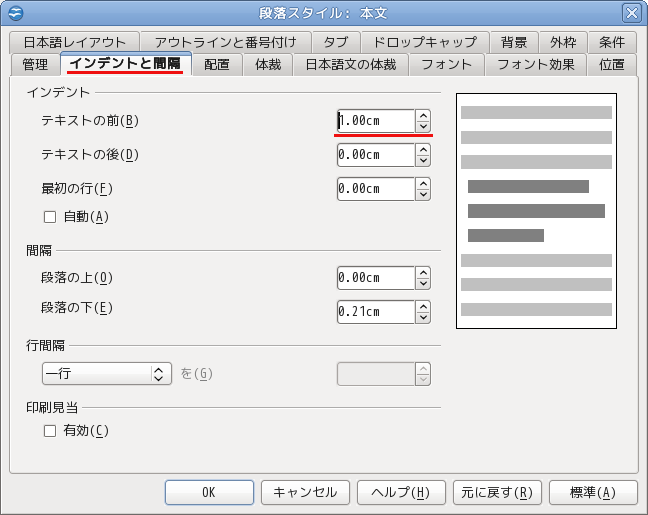Click the paragraph preview thumbnail
This screenshot has height=515, width=648.
tap(536, 211)
